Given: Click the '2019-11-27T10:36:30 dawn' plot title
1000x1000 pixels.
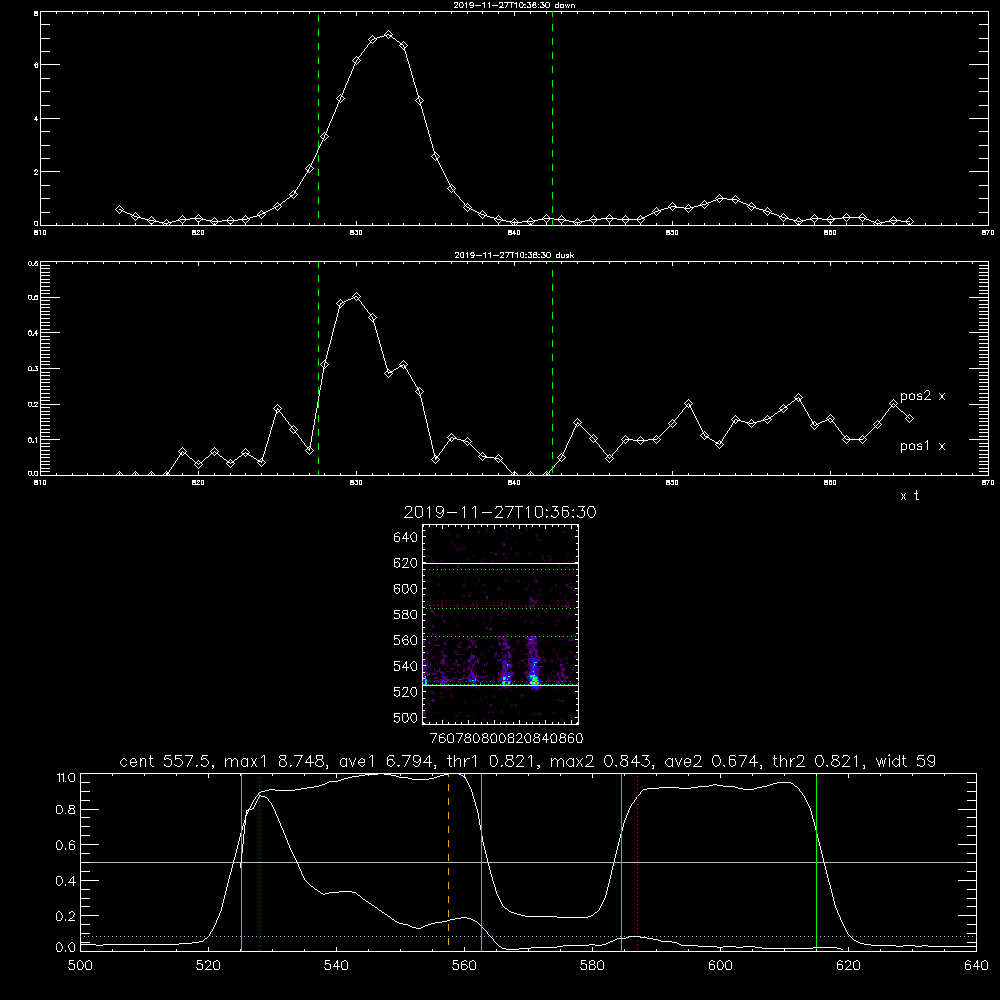Looking at the screenshot, I should (514, 5).
